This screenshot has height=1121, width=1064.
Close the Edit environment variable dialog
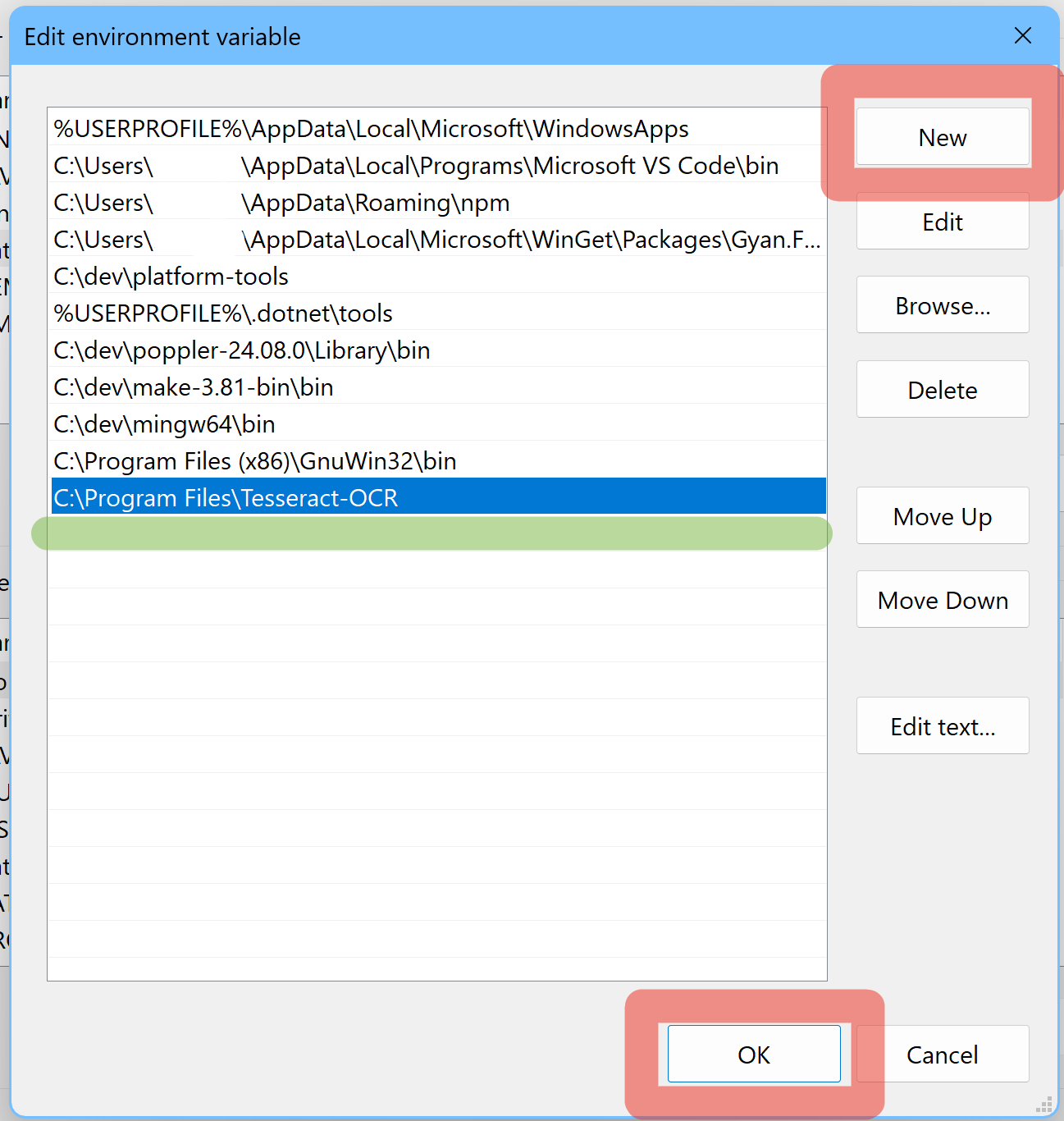click(x=1022, y=36)
